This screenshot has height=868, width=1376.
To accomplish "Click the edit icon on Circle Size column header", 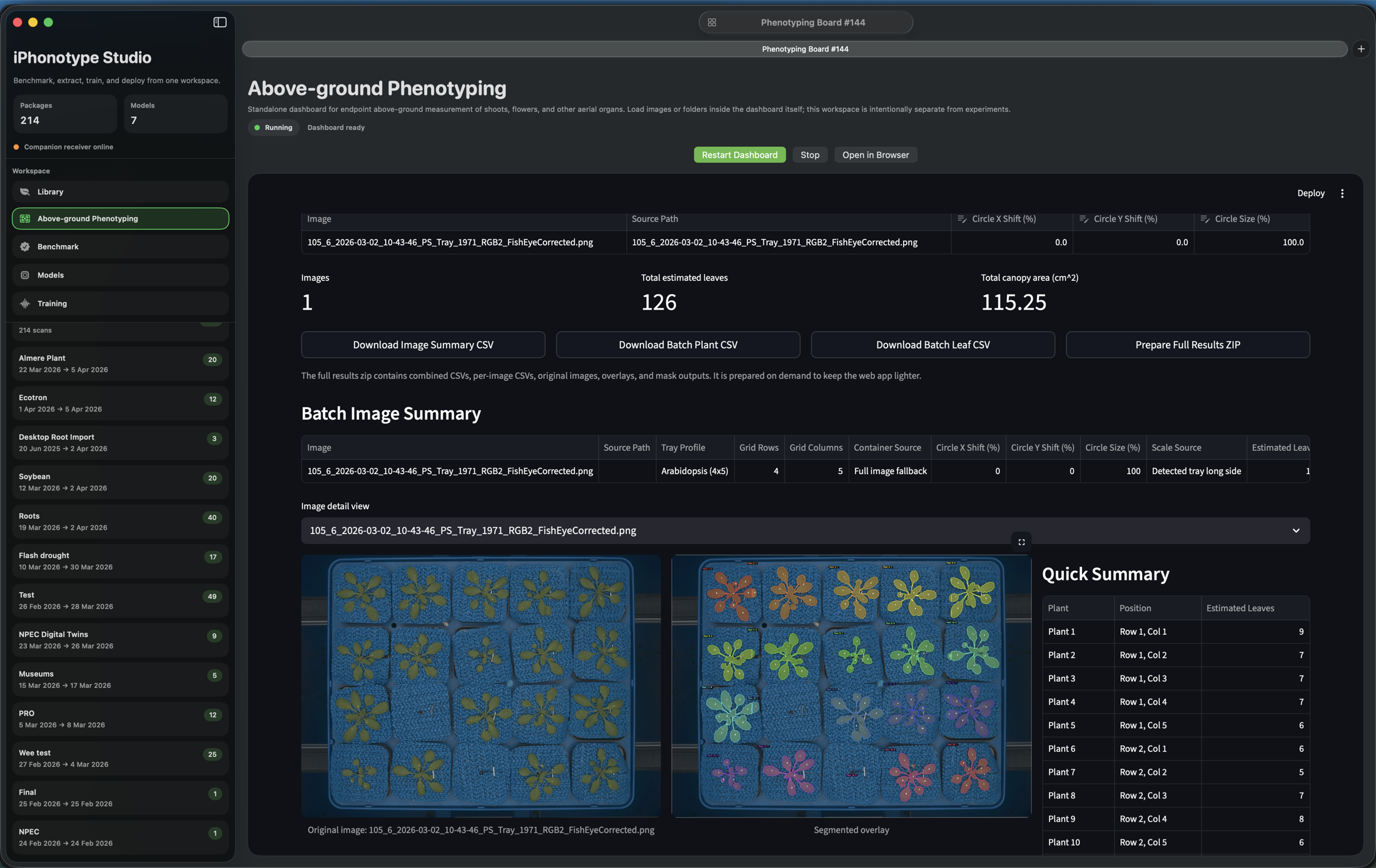I will click(1203, 219).
